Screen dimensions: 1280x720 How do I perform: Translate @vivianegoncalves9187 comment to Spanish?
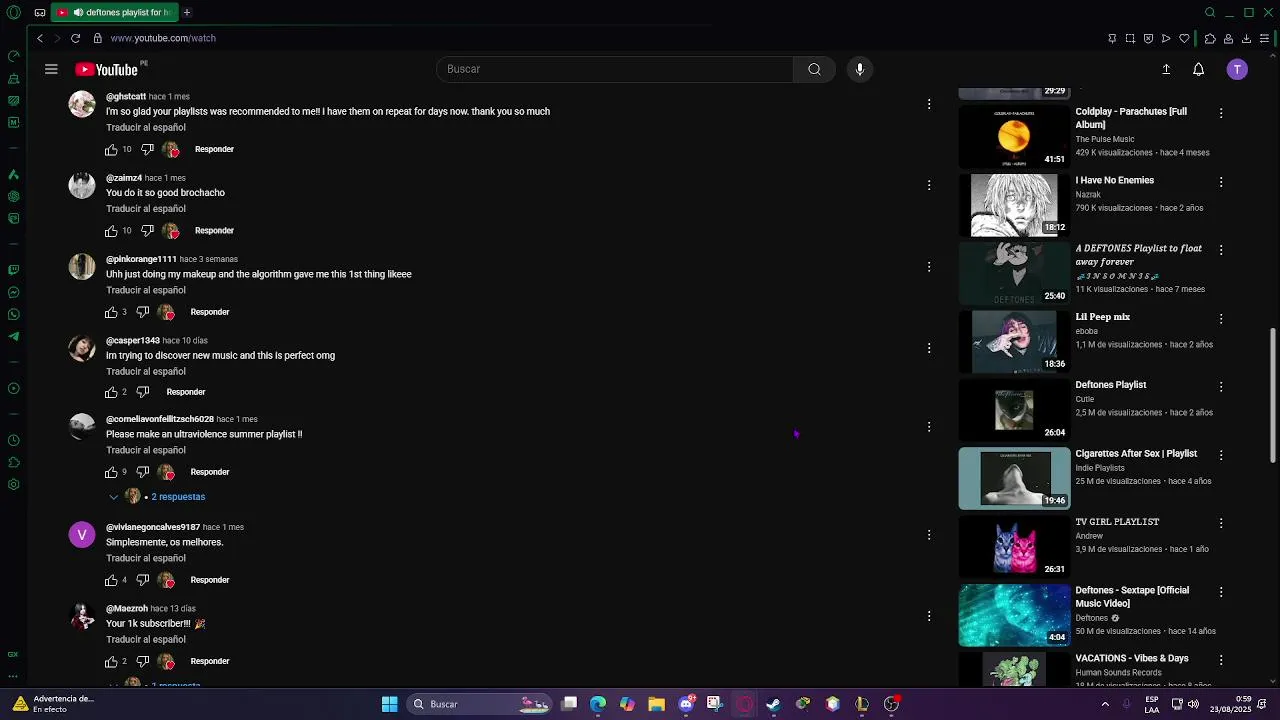pyautogui.click(x=146, y=558)
